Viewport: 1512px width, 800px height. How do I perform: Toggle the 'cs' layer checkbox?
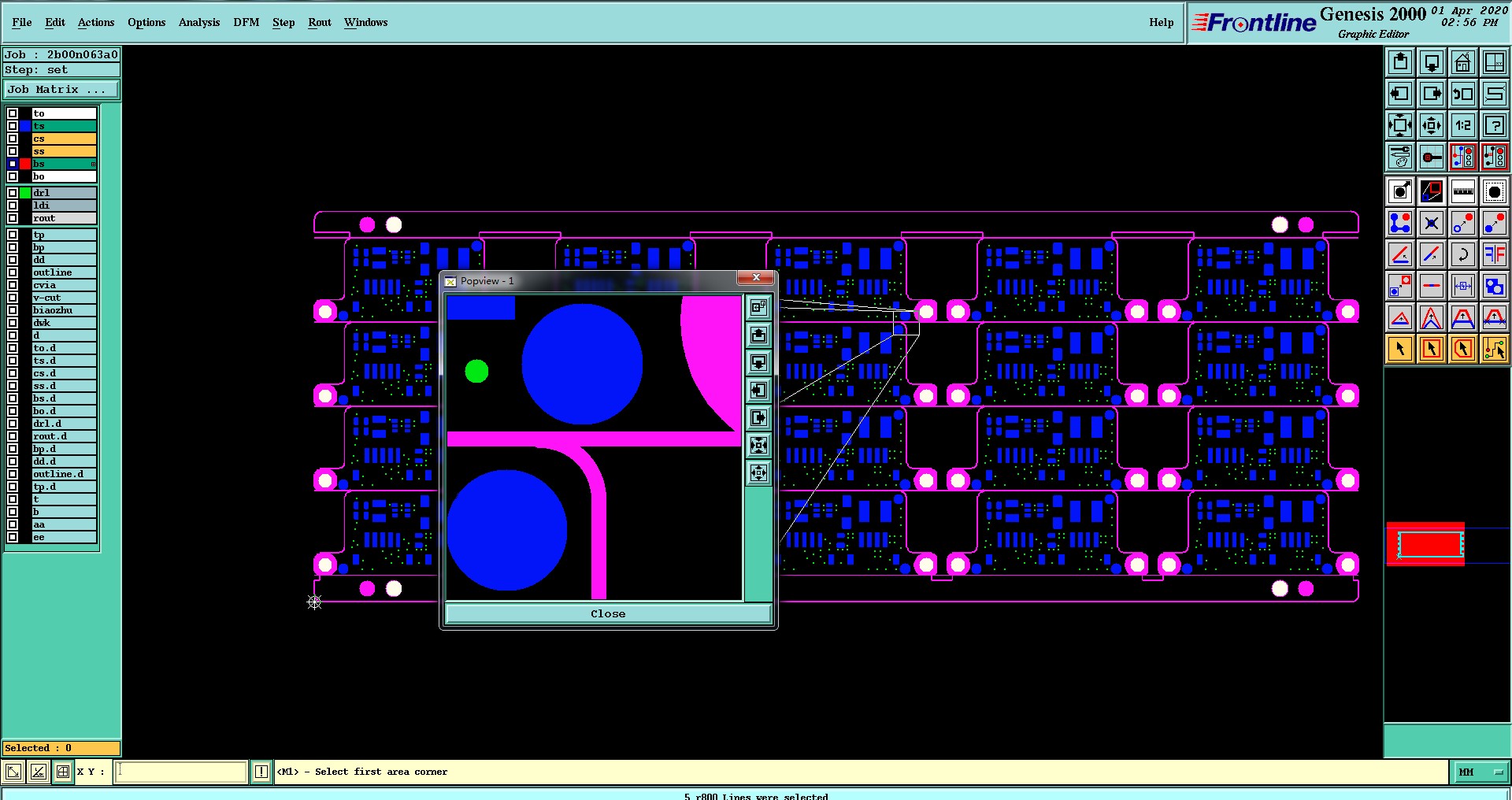point(13,139)
